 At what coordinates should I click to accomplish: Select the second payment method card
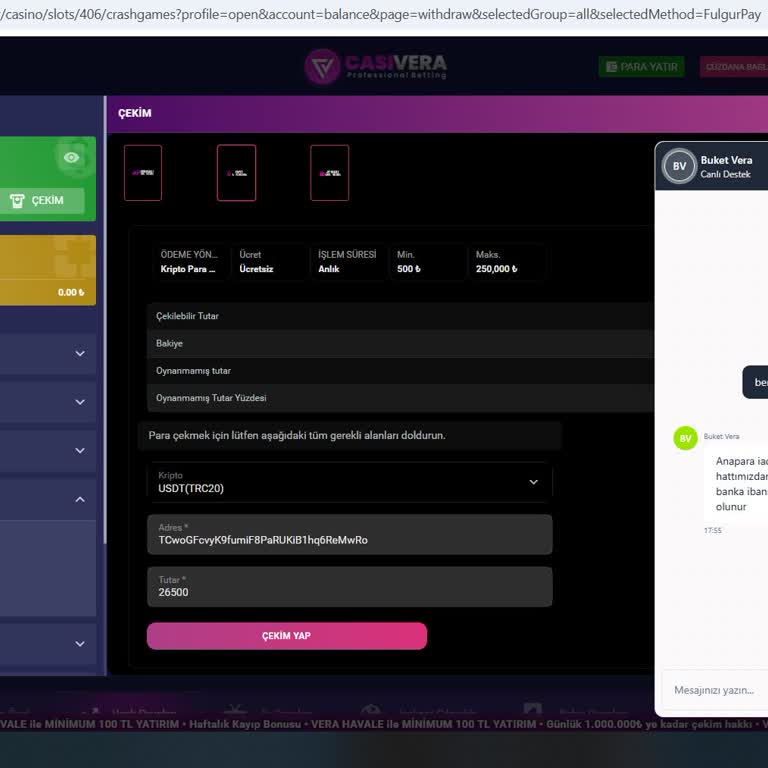click(236, 173)
